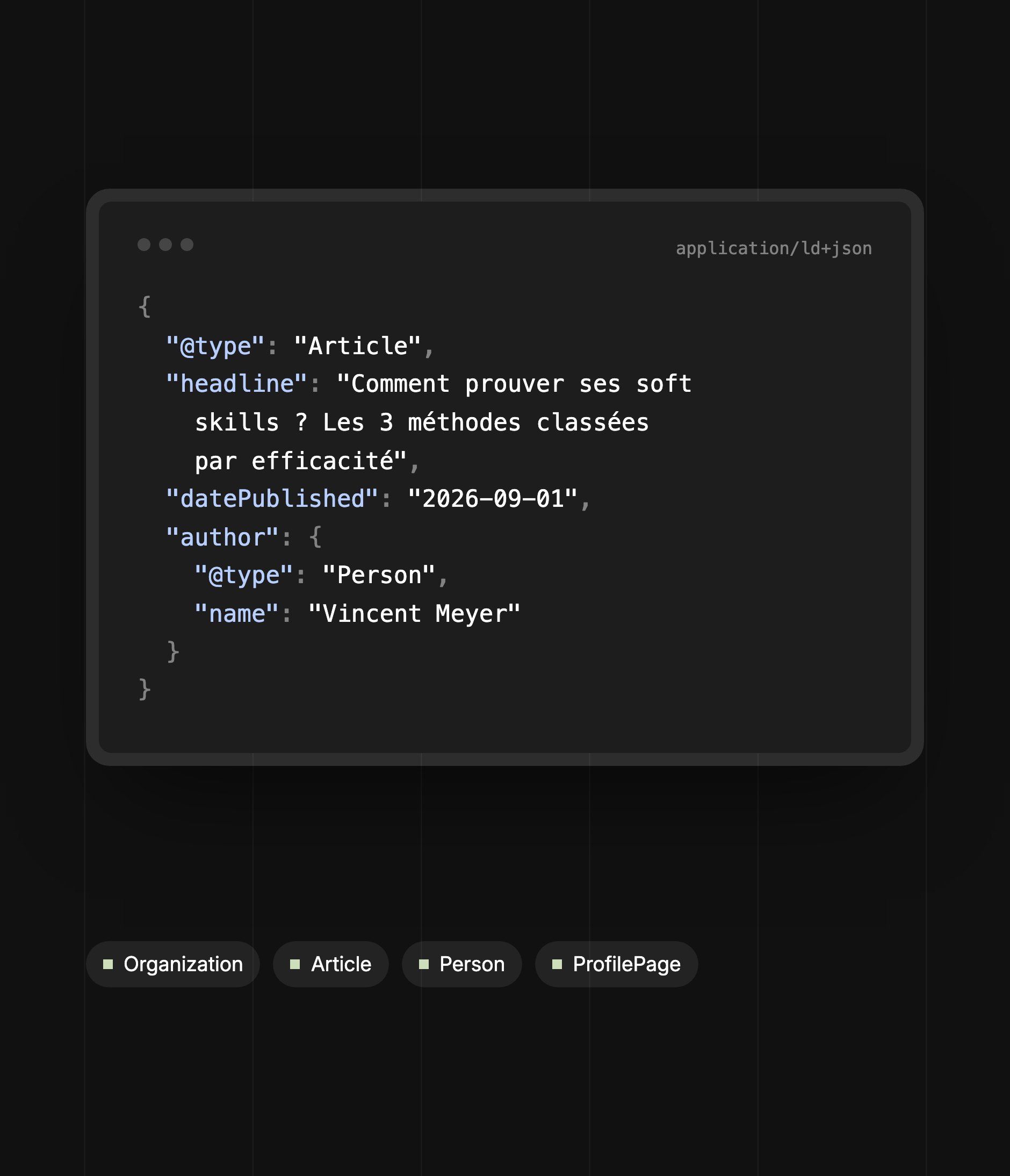Click the "headline" key in the code

(236, 384)
